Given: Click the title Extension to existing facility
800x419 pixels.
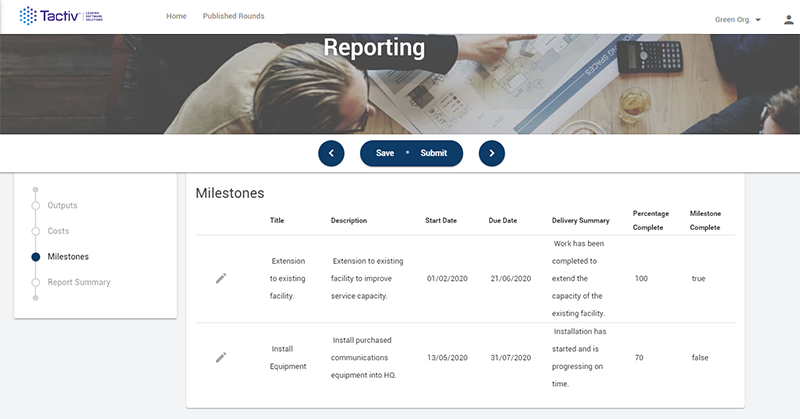Looking at the screenshot, I should point(287,278).
